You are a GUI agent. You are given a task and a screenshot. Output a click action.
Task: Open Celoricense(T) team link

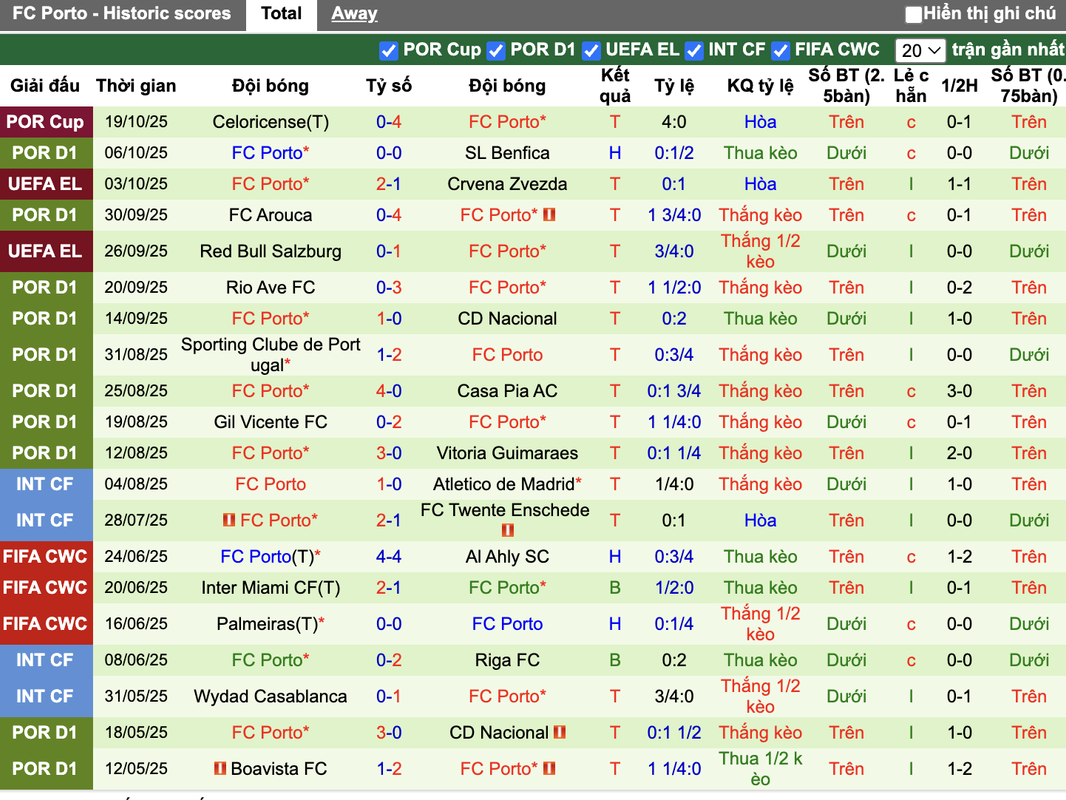[x=271, y=122]
